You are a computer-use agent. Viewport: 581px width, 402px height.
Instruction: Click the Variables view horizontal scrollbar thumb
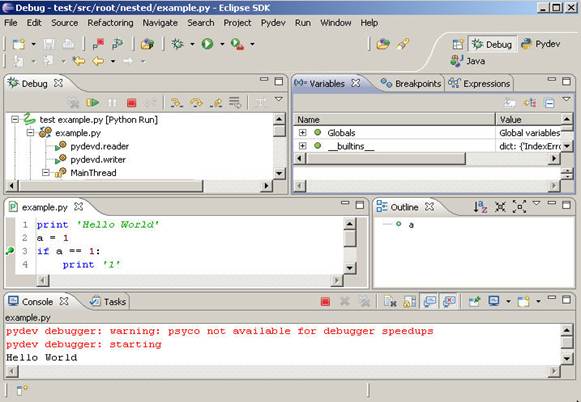pyautogui.click(x=385, y=159)
